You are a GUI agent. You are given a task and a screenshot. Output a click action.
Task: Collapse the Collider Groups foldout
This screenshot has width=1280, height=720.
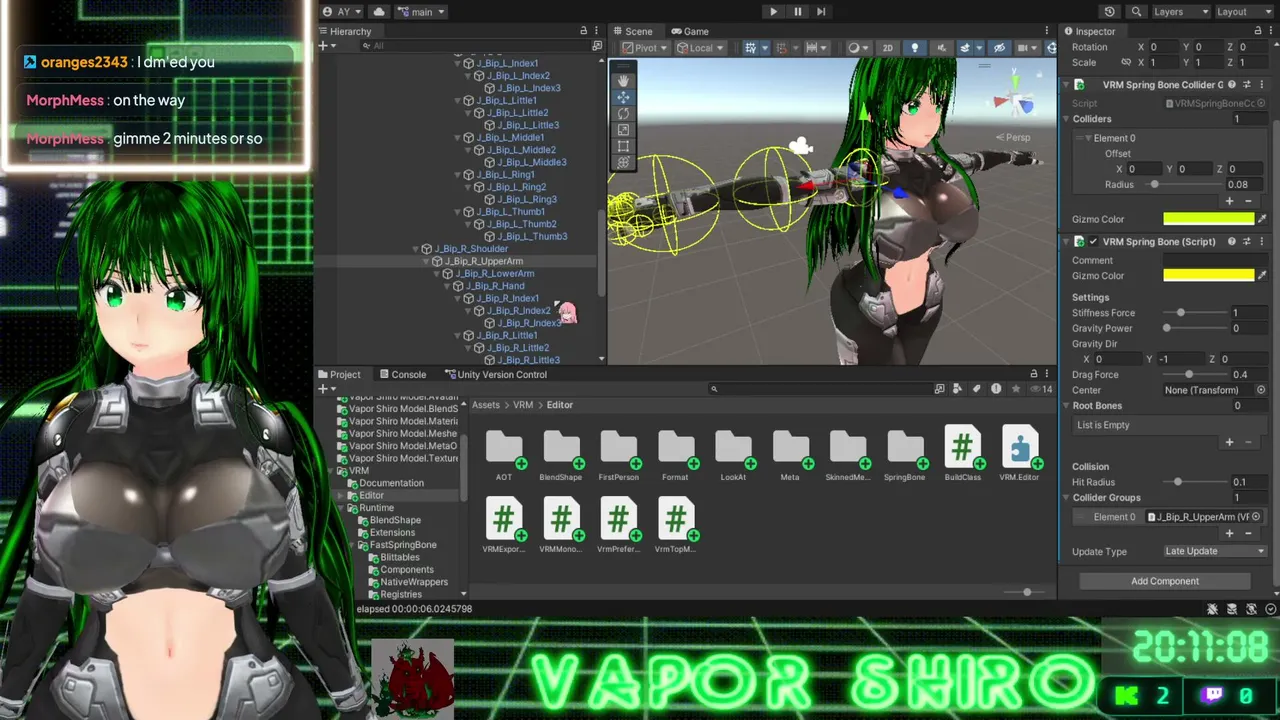(x=1067, y=498)
